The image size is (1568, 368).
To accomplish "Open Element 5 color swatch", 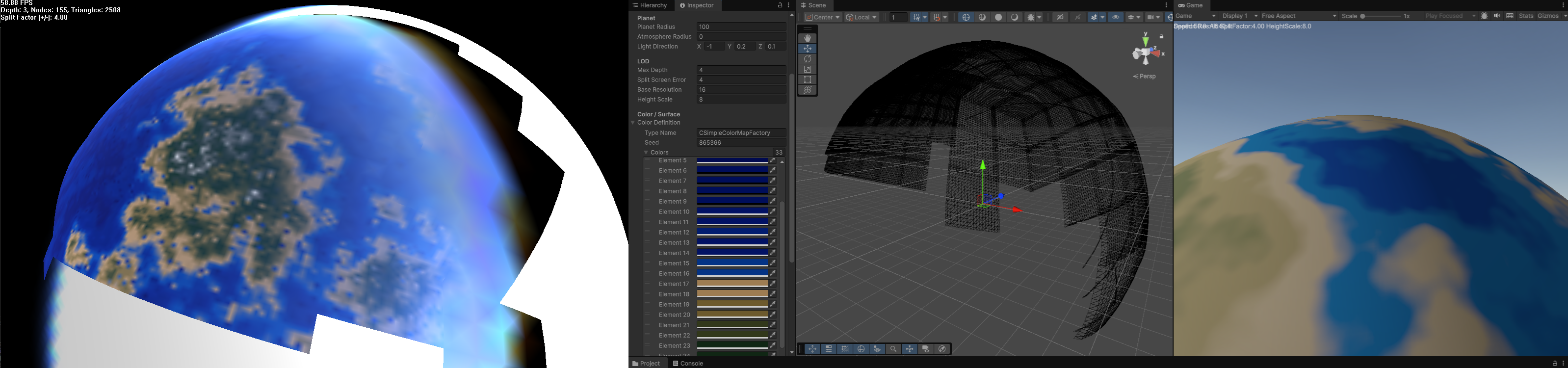I will (x=732, y=160).
